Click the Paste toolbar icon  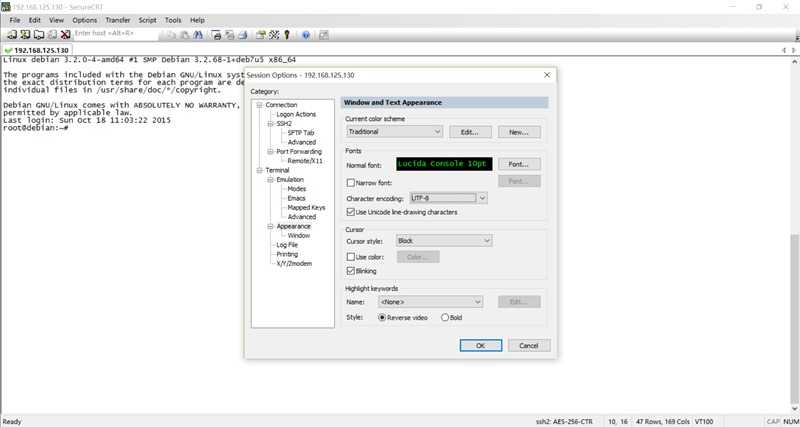click(185, 35)
